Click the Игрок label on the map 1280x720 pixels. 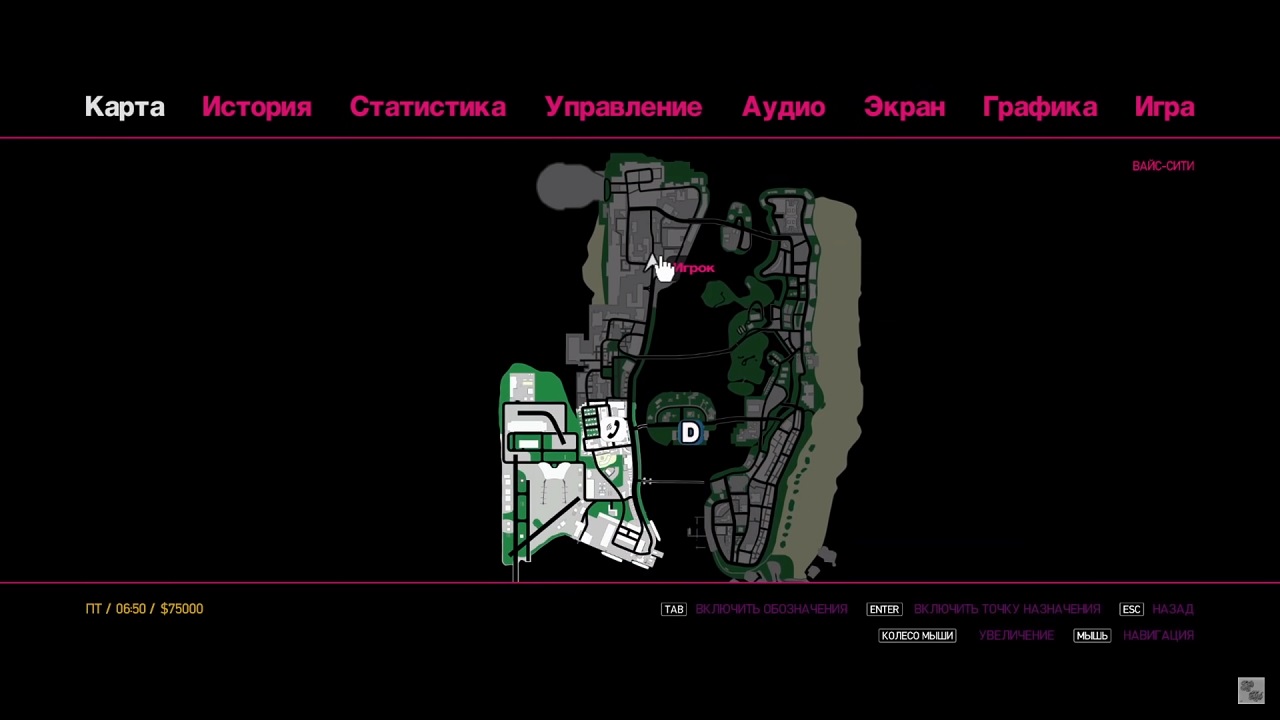coord(696,268)
